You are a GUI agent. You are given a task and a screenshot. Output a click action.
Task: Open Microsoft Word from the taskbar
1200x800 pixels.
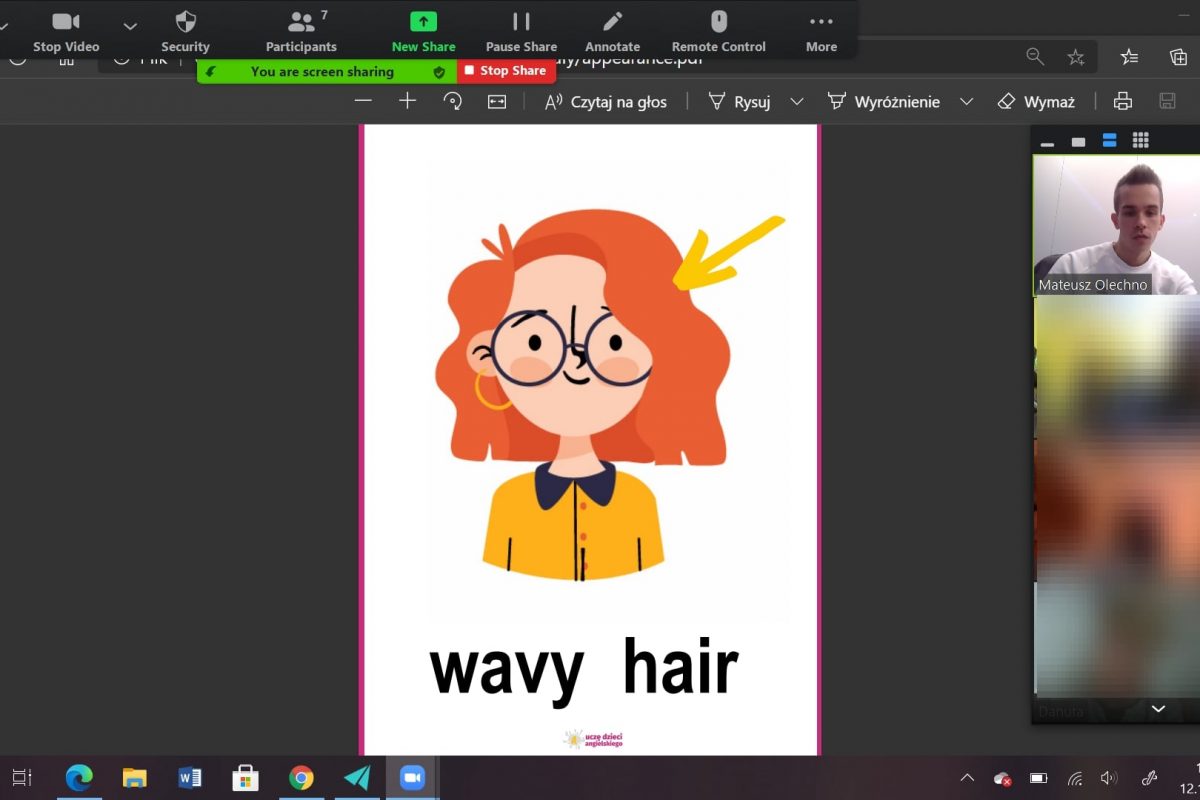pyautogui.click(x=190, y=778)
